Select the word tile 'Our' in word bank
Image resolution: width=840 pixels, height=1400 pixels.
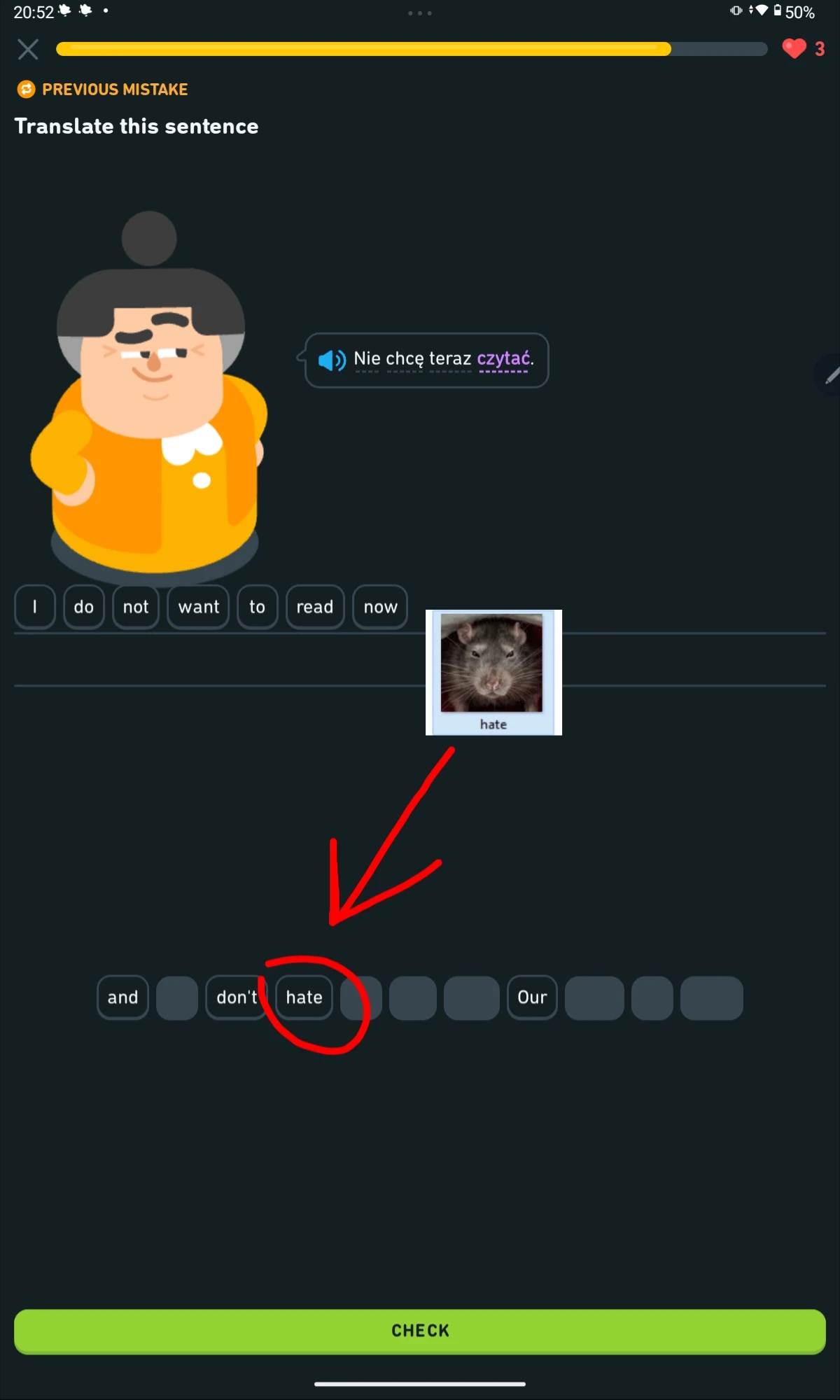(532, 997)
